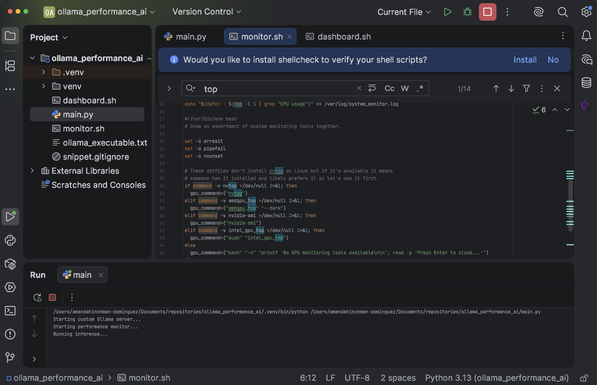Toggle Regex option in find bar

(420, 89)
